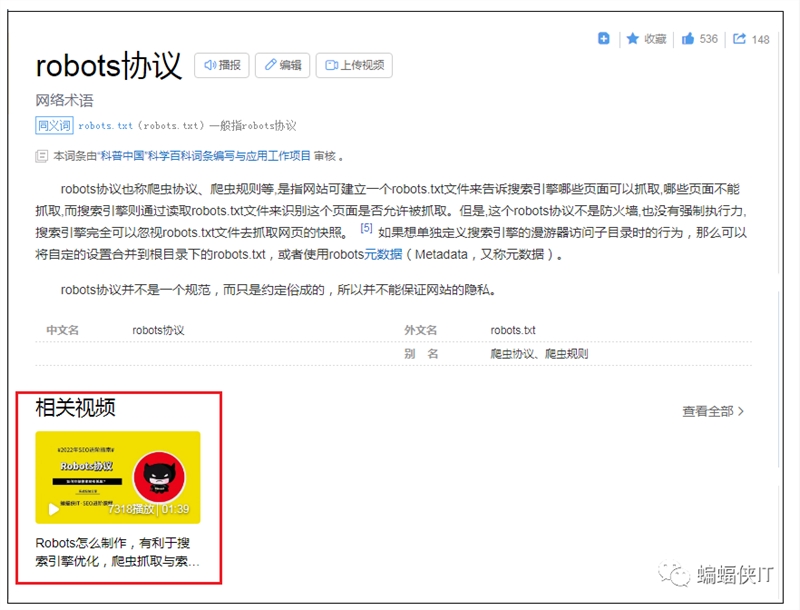Expand 查看全部 to view all videos
This screenshot has width=800, height=610.
[x=713, y=411]
